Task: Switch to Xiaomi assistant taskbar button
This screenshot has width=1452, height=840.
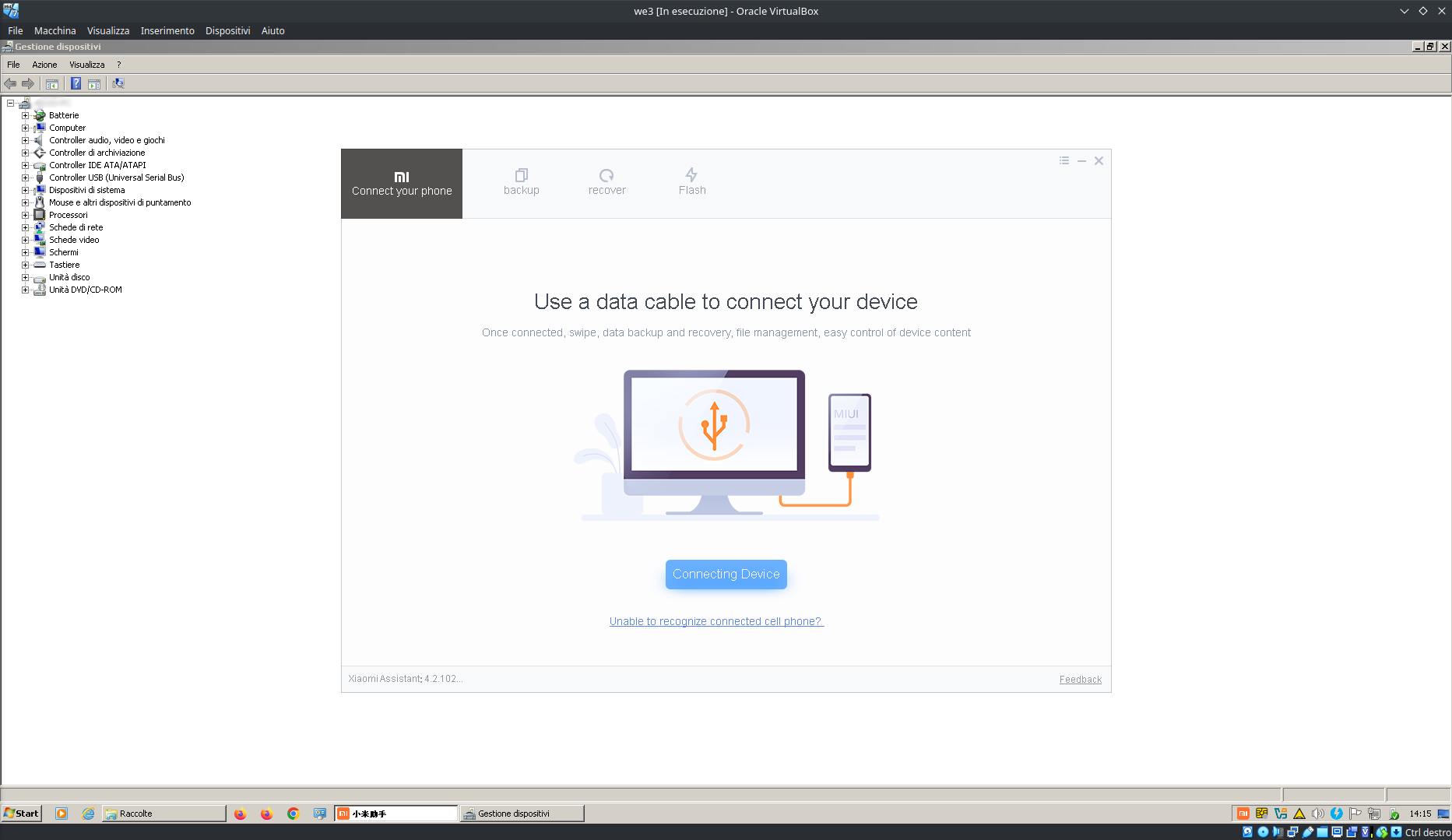Action: point(396,814)
